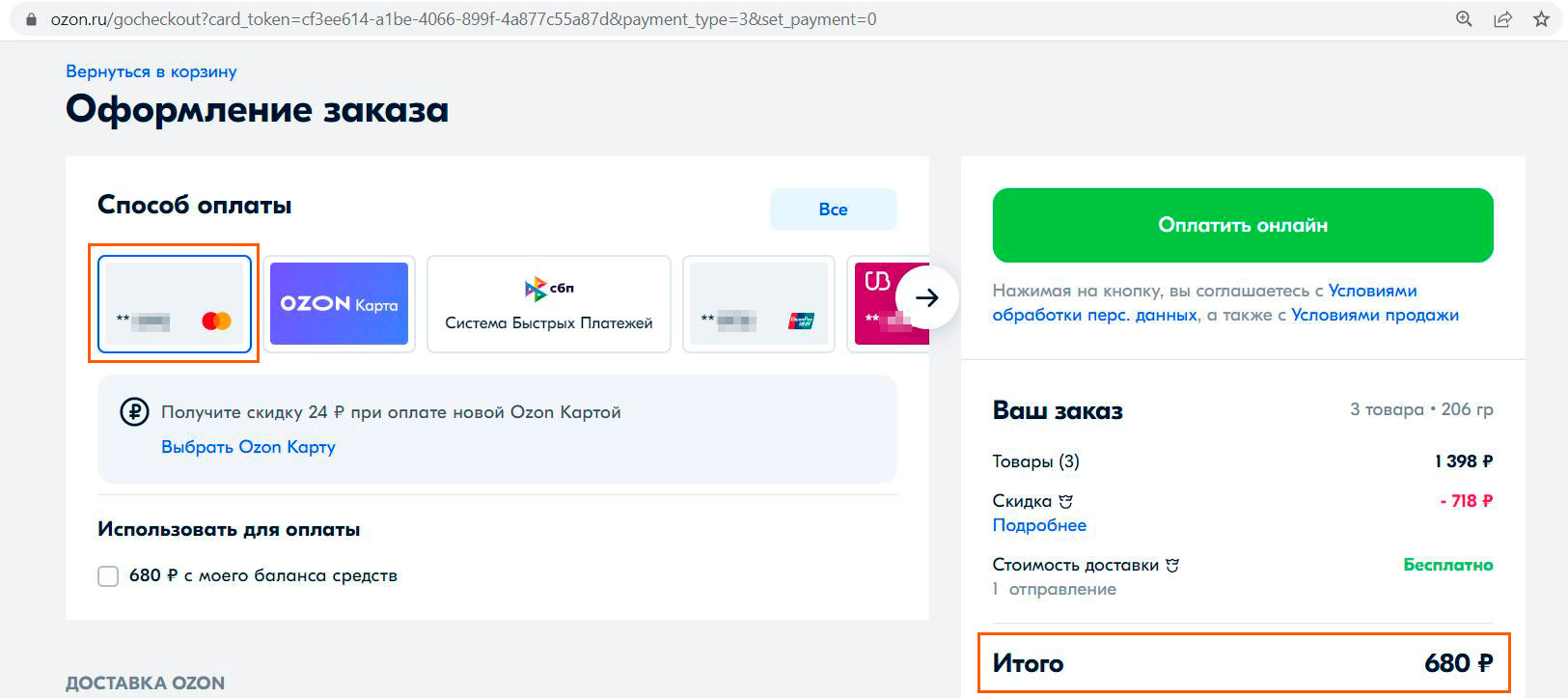Click the Способ оплаты heading
Screen dimensions: 1568x698
(194, 206)
